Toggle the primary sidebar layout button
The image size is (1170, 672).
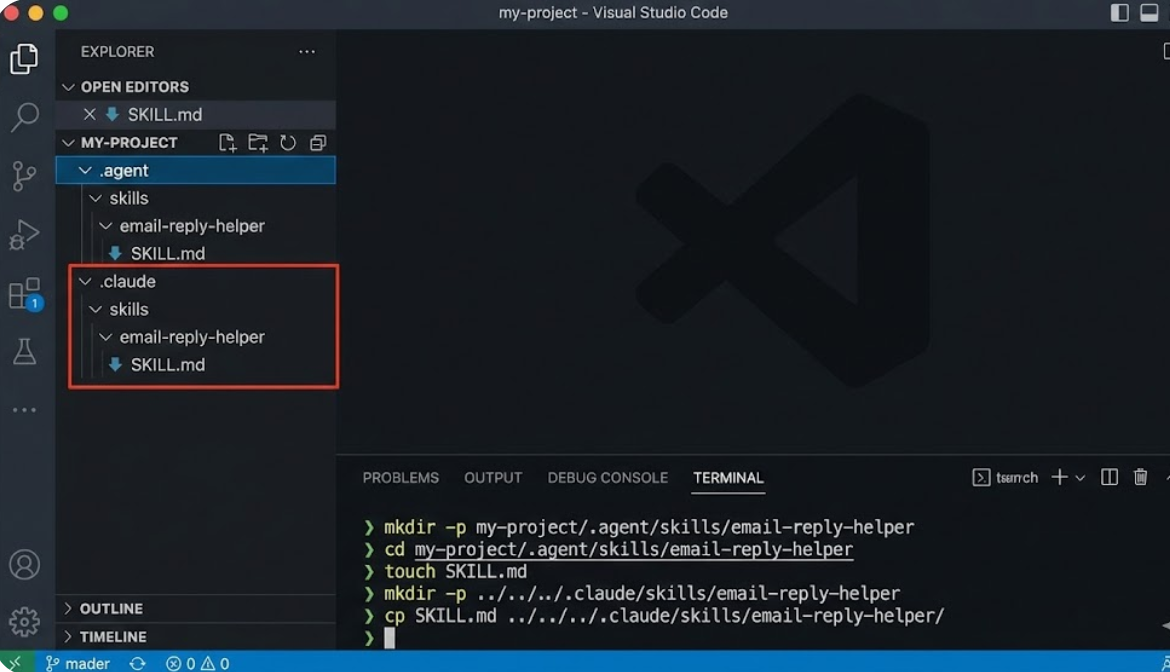(x=1120, y=13)
